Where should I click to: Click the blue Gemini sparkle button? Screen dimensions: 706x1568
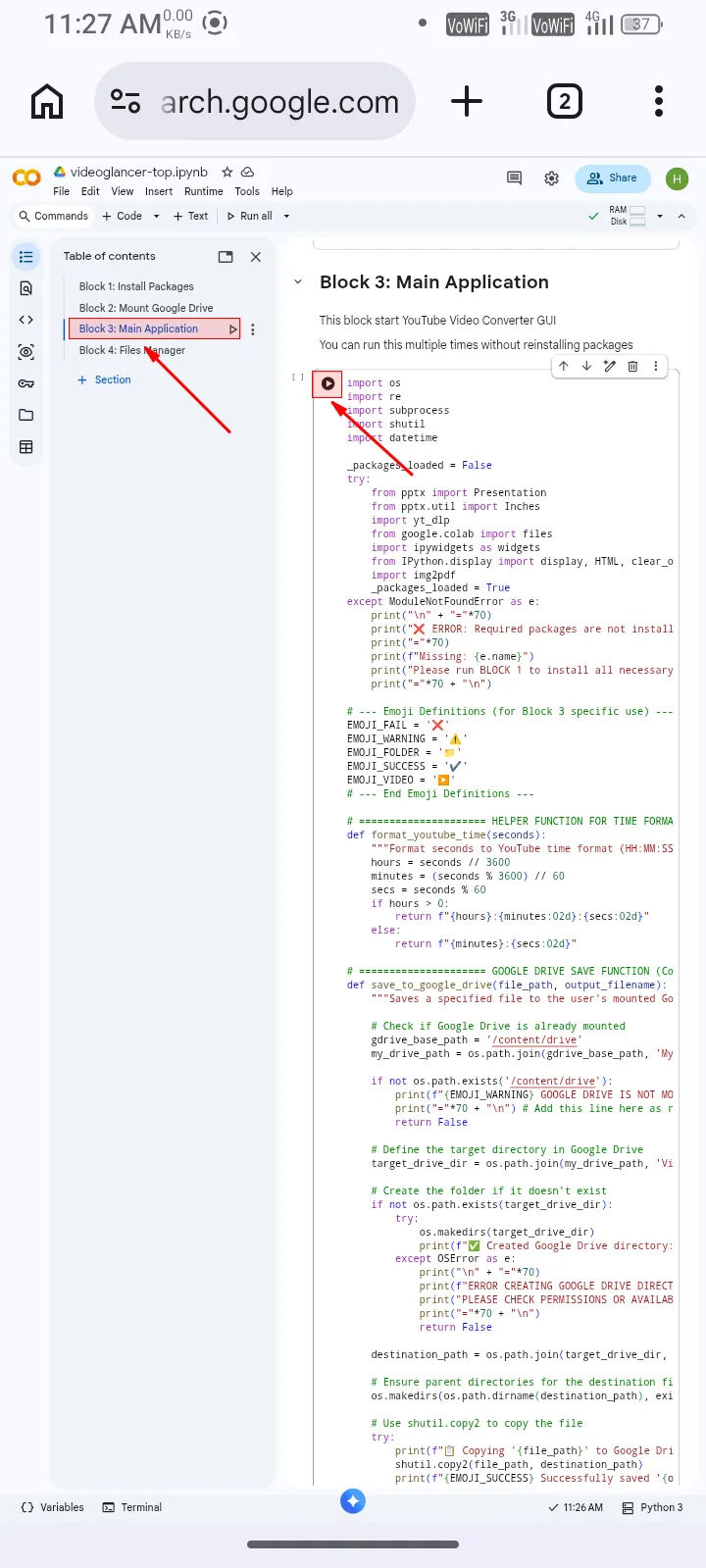pos(353,1500)
